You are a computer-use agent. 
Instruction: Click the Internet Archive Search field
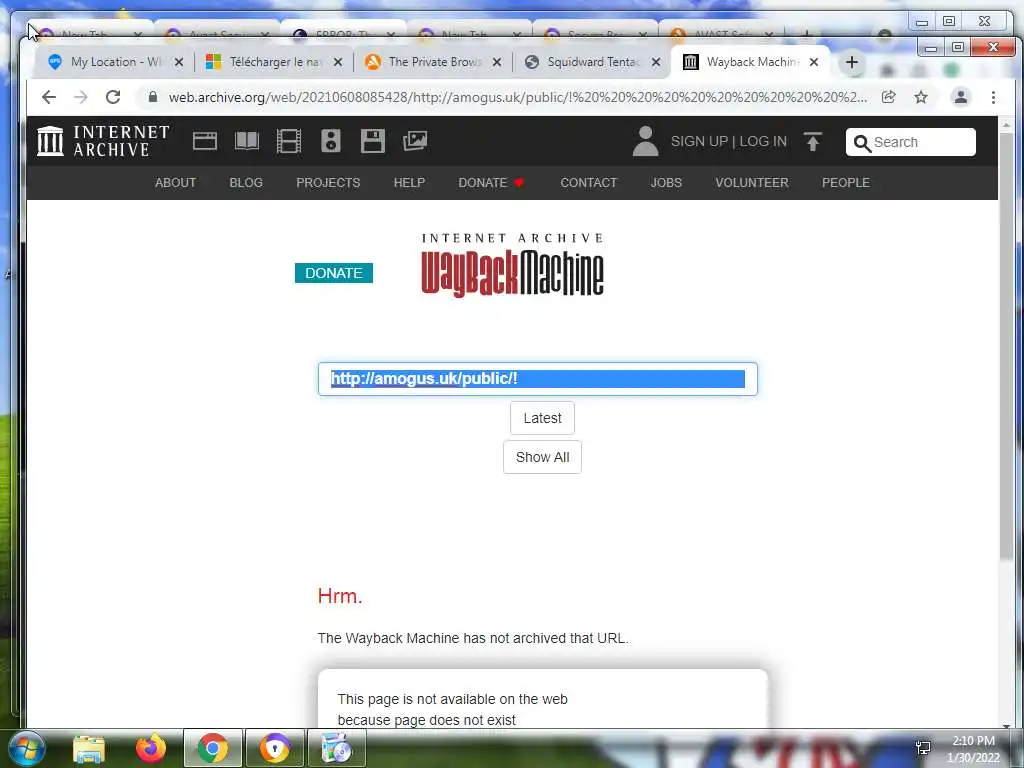(910, 142)
